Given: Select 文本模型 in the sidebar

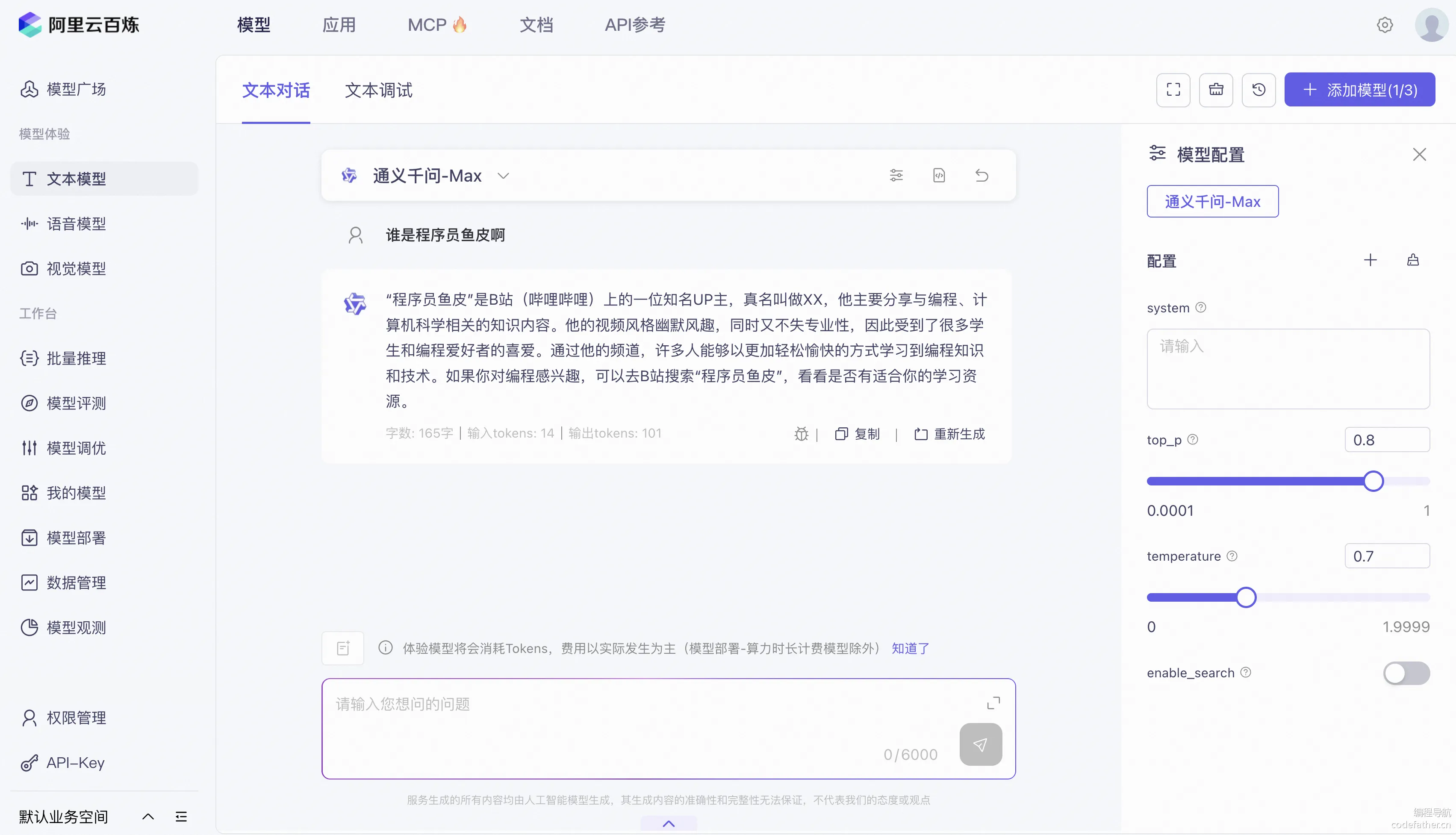Looking at the screenshot, I should [104, 179].
